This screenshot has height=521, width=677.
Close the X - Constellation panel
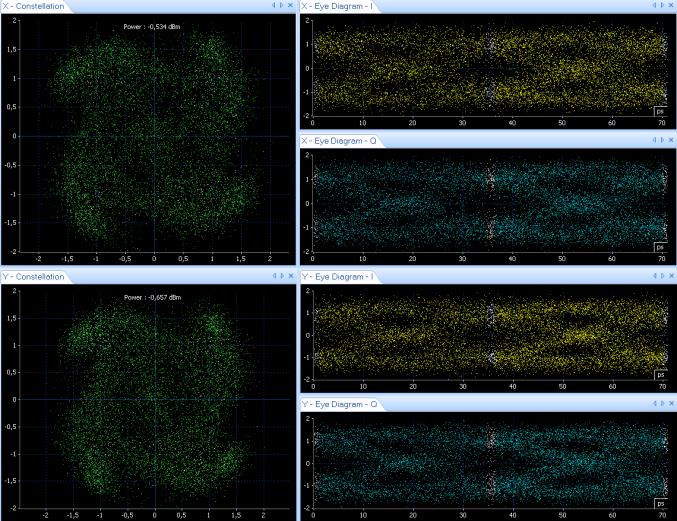coord(291,5)
